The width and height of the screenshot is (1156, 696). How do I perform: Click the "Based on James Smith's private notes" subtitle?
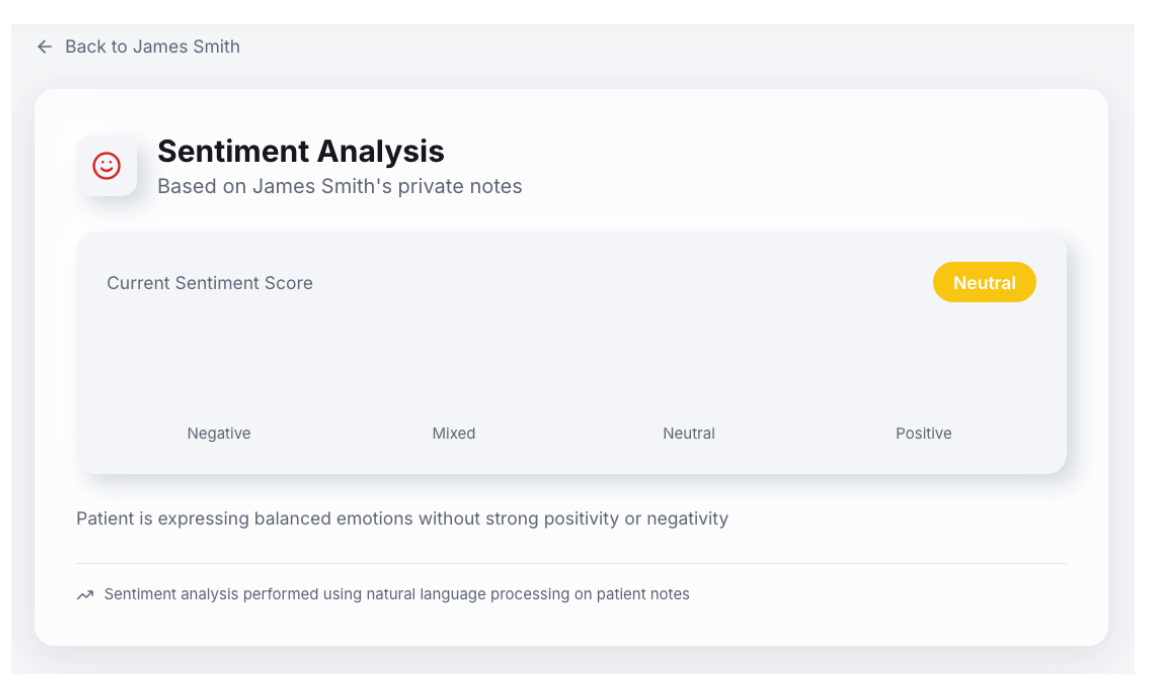coord(340,187)
